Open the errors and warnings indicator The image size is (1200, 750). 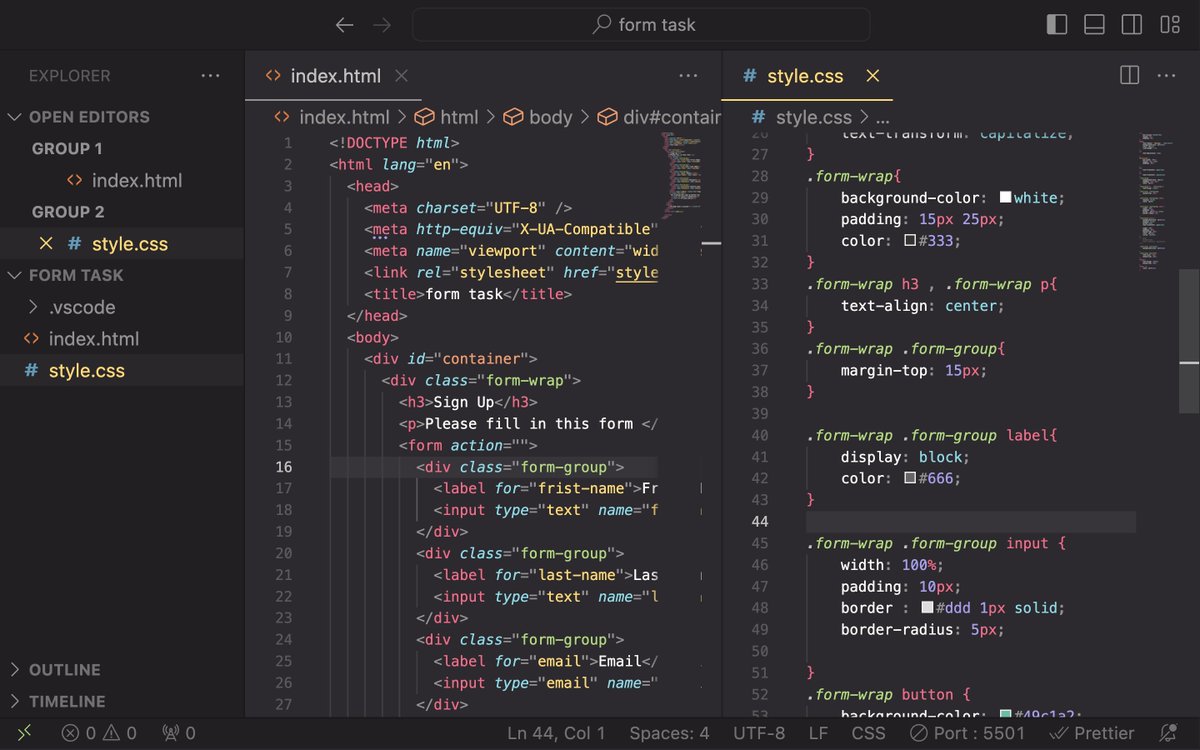(99, 733)
